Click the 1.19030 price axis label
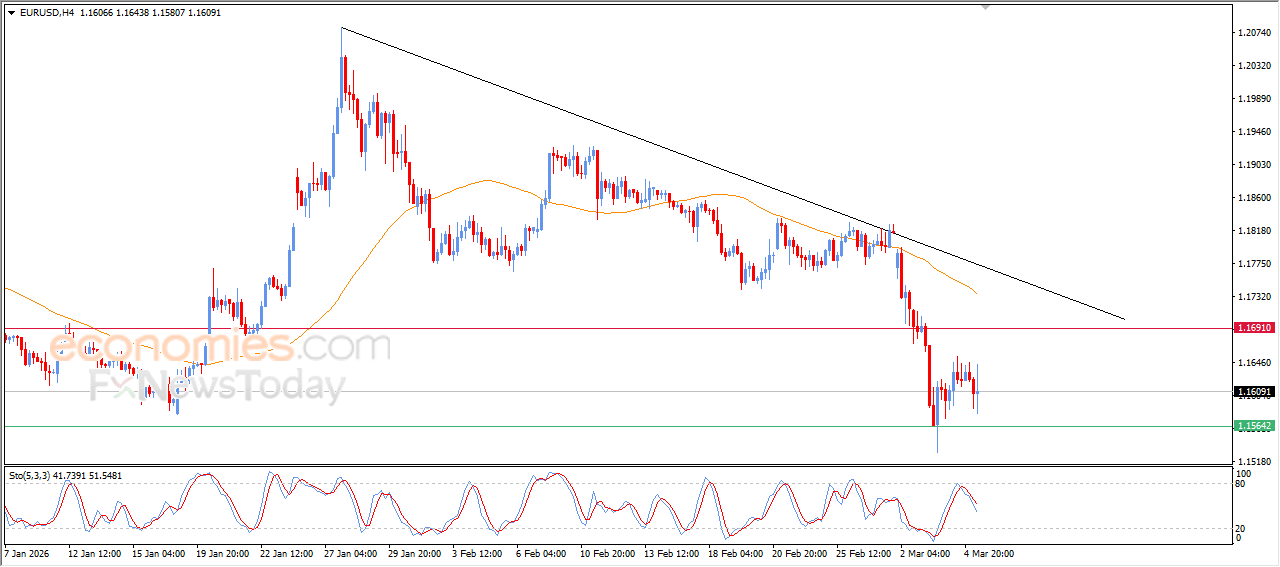This screenshot has width=1280, height=567. pyautogui.click(x=1254, y=165)
